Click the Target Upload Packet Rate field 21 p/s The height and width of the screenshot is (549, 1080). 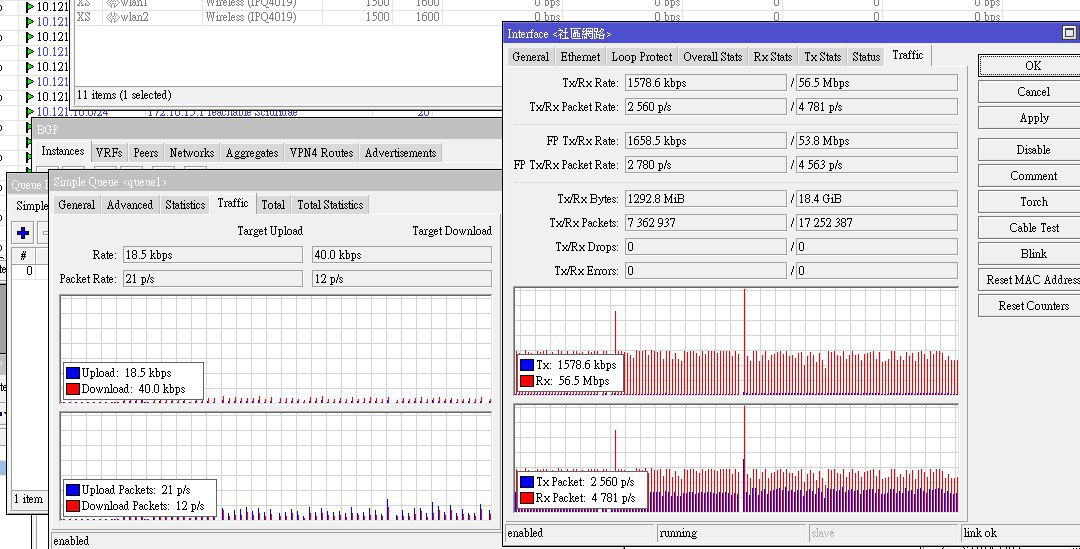[213, 279]
